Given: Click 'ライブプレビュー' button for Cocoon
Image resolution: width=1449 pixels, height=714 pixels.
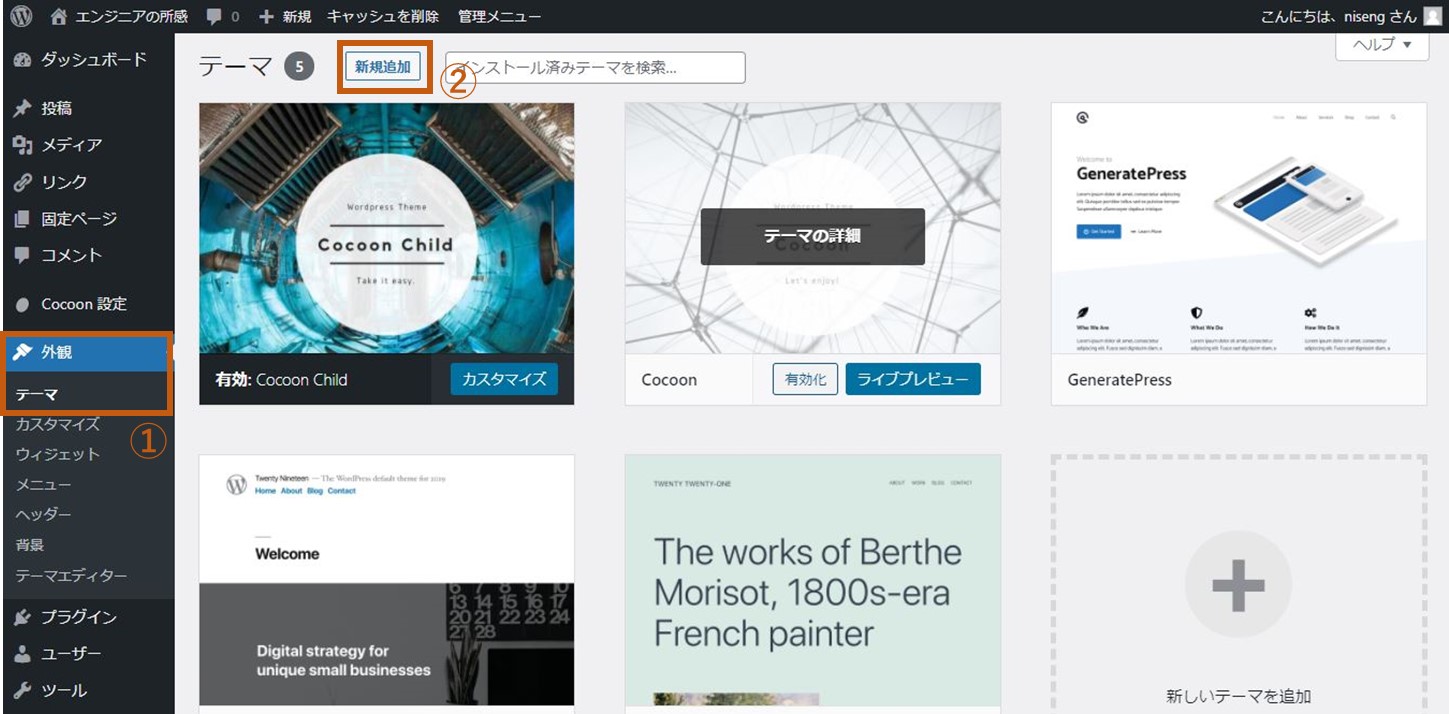Looking at the screenshot, I should tap(913, 379).
